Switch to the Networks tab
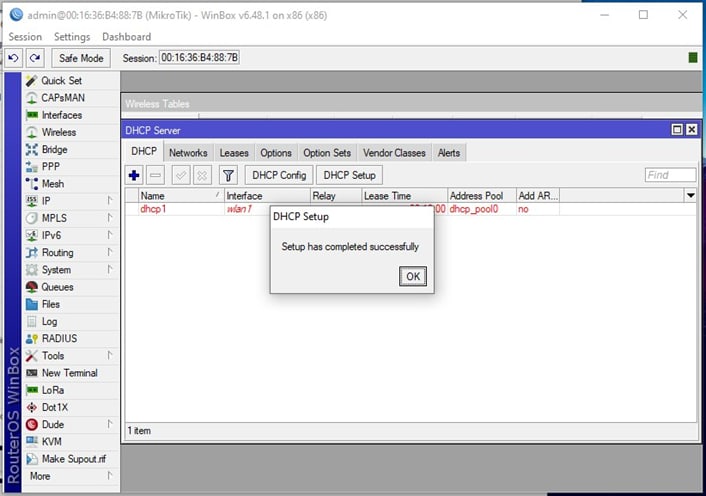 [x=188, y=153]
